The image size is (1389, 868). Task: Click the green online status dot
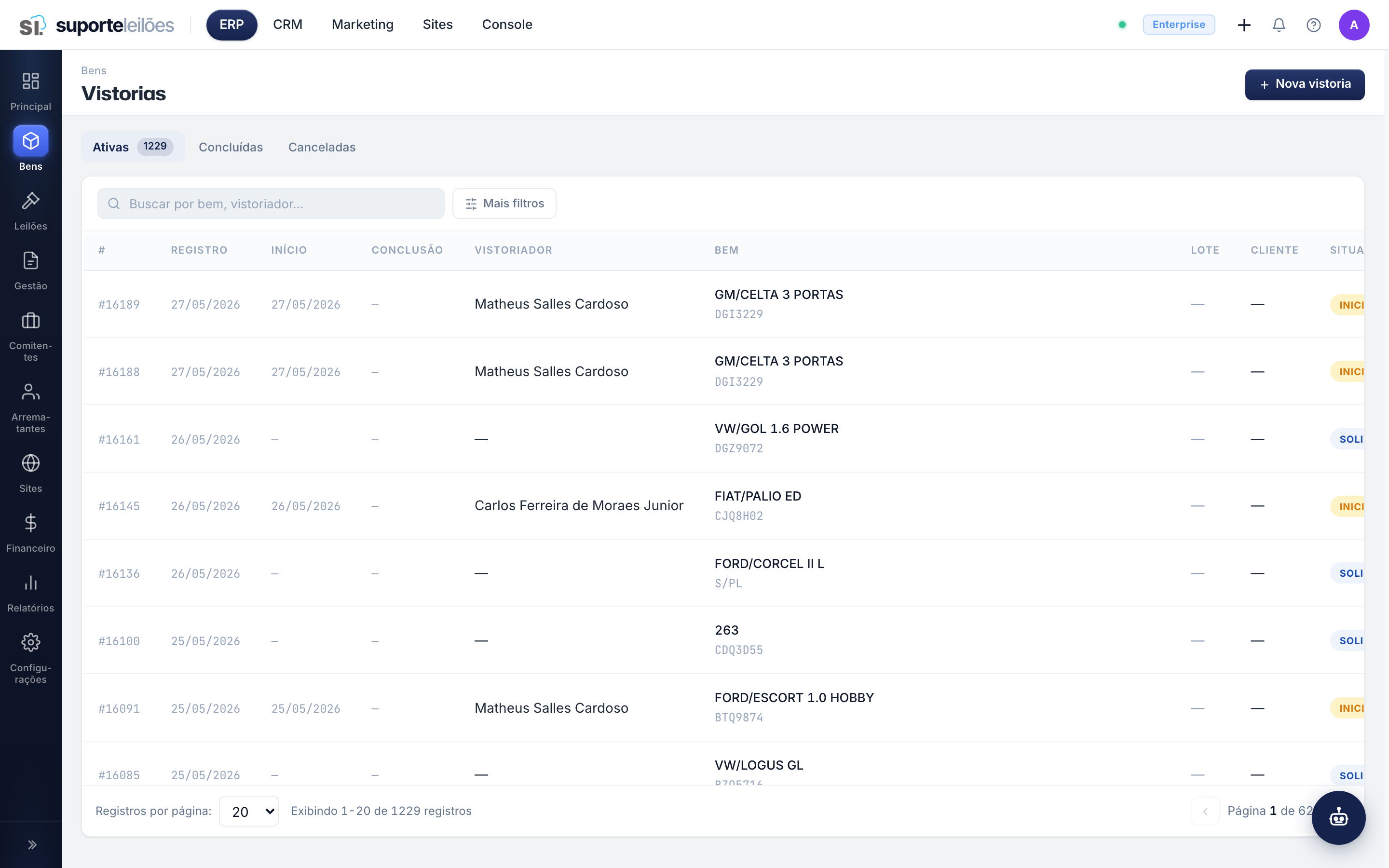pyautogui.click(x=1122, y=25)
